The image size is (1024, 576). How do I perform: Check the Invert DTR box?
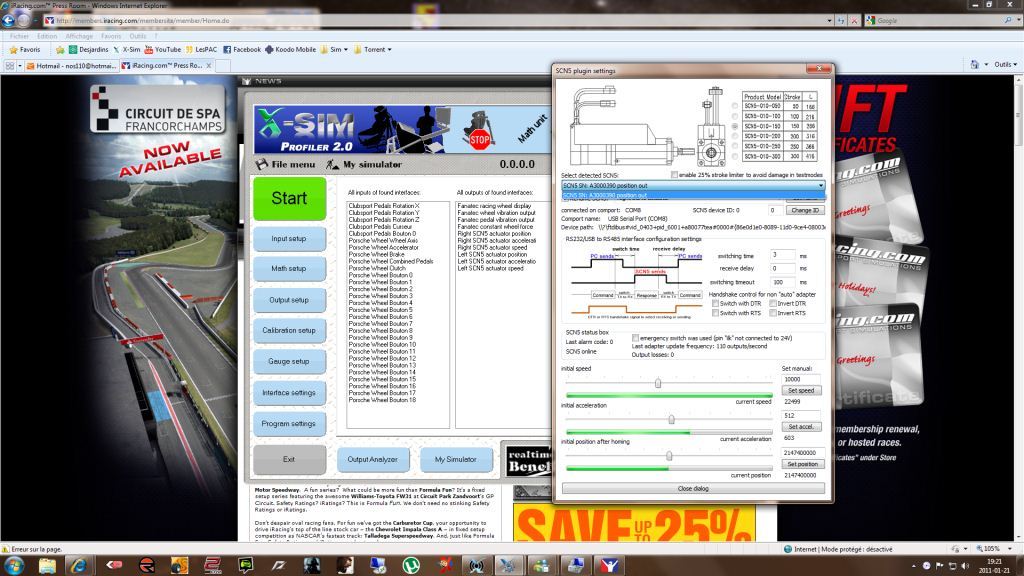click(773, 304)
